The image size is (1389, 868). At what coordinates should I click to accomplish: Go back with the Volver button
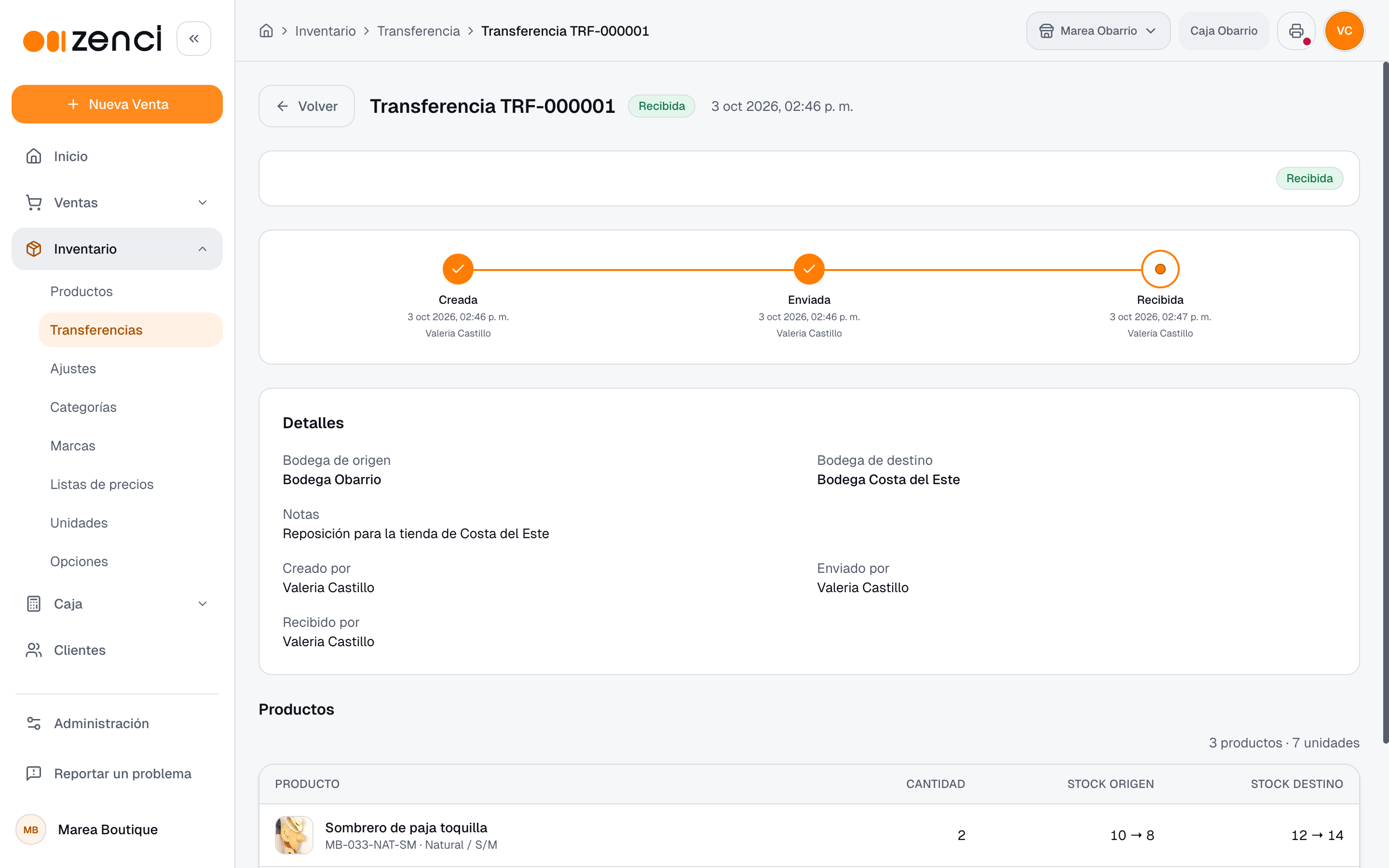tap(307, 106)
